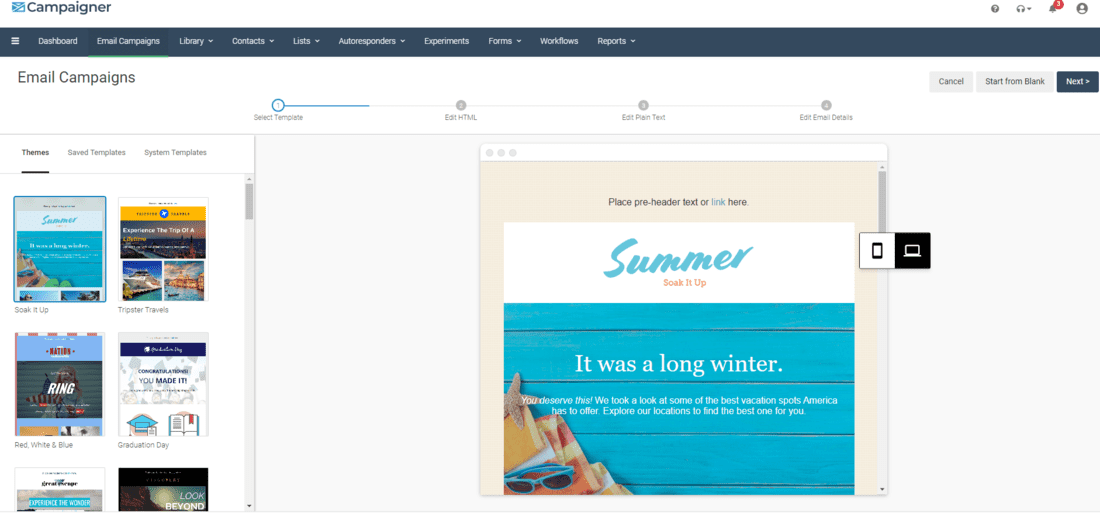Image resolution: width=1100 pixels, height=513 pixels.
Task: Open the Saved Templates tab
Action: (97, 153)
